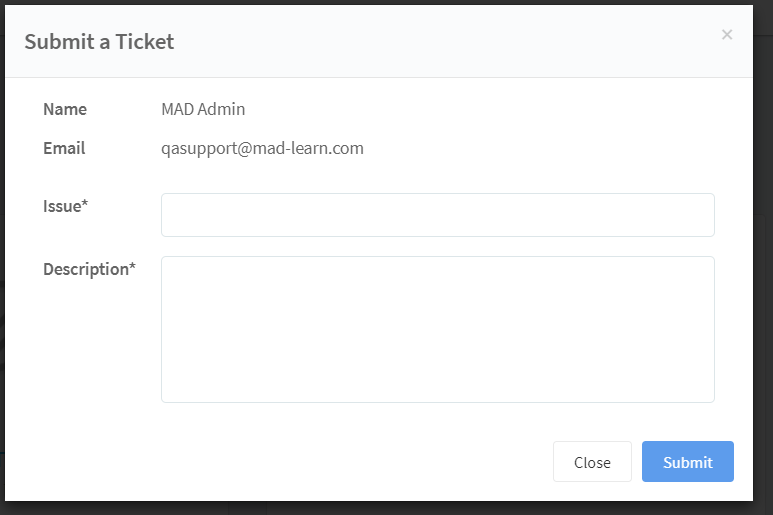Click the qasupport@mad-learn.com email address

262,148
